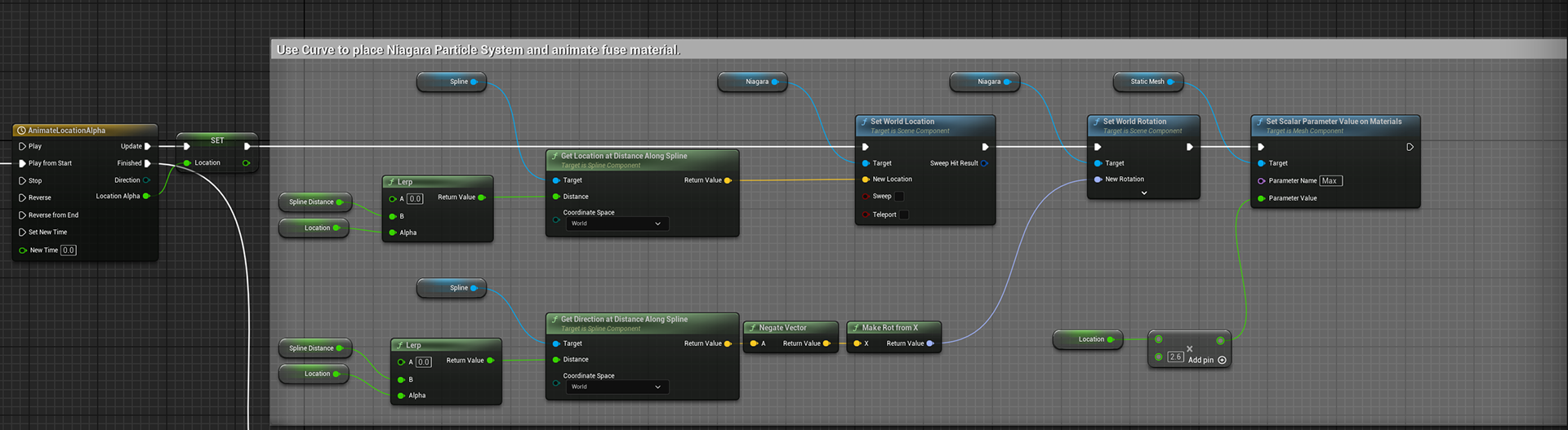Viewport: 1568px width, 430px height.
Task: Expand the Set World Rotation node chevron
Action: pos(1143,193)
